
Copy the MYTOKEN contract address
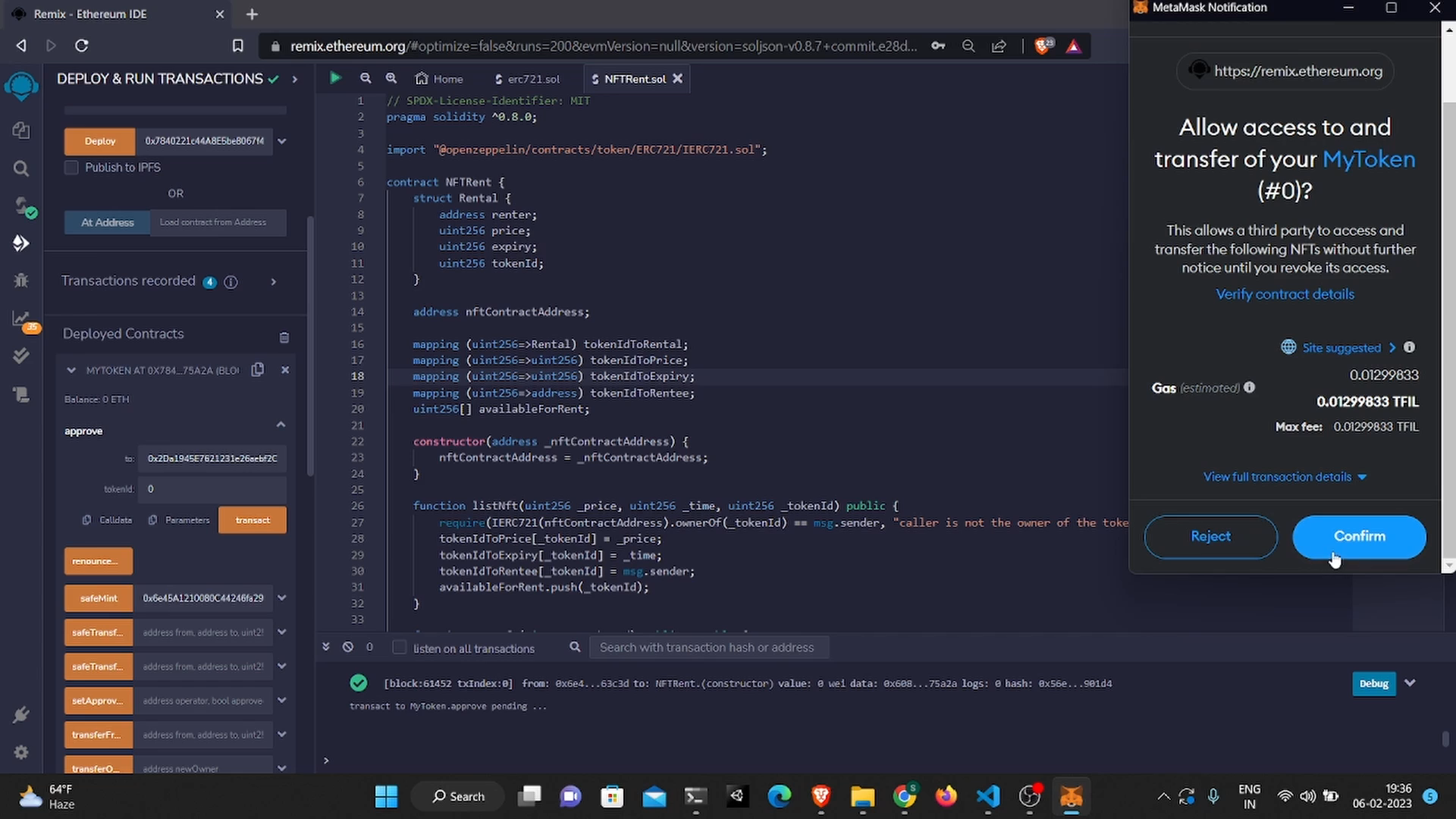coord(258,369)
